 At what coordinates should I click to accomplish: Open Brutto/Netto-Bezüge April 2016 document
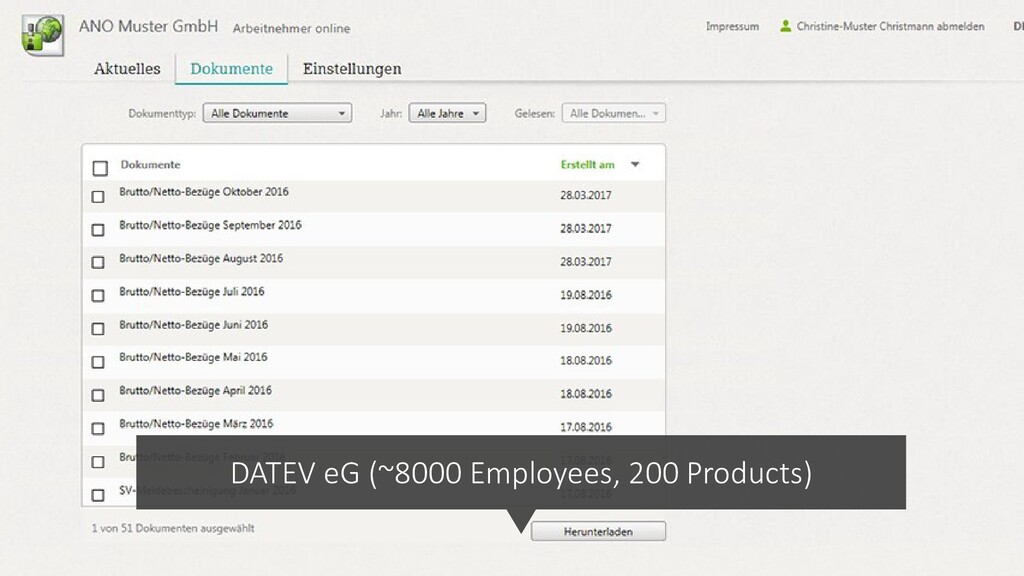tap(195, 391)
